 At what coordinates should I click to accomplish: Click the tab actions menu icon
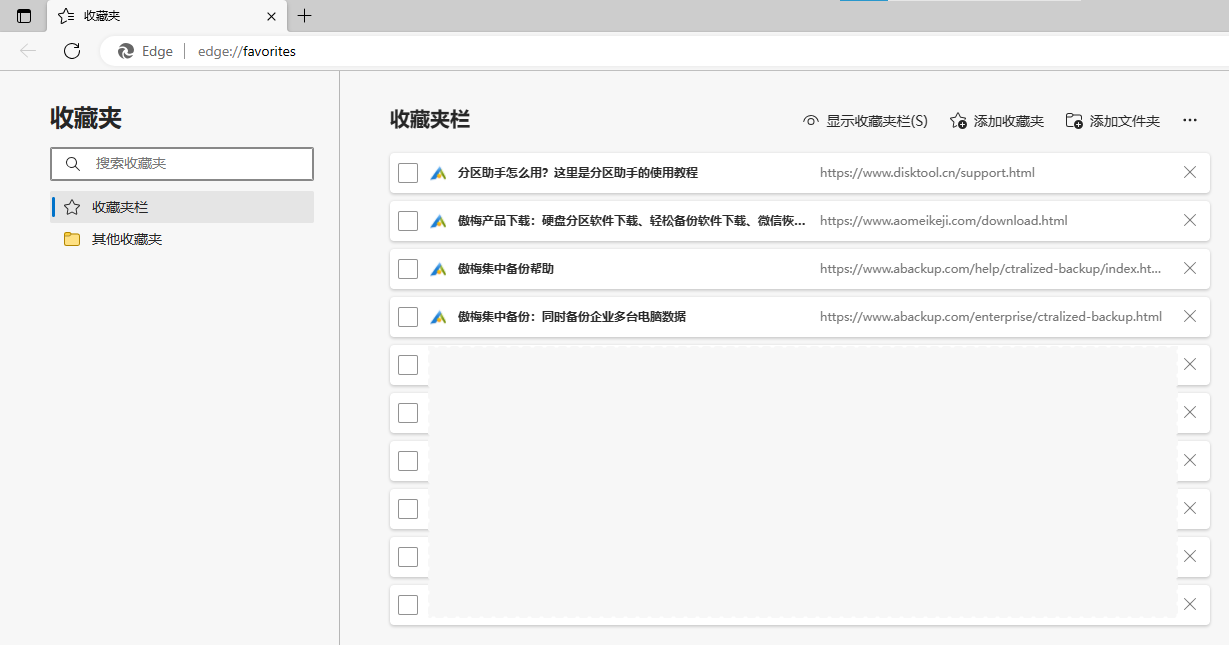24,16
